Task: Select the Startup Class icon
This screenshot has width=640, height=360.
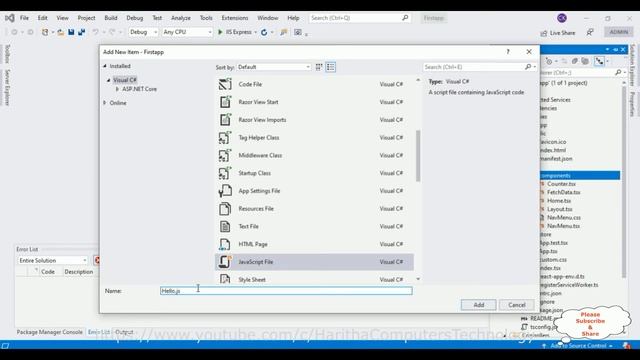Action: 225,173
